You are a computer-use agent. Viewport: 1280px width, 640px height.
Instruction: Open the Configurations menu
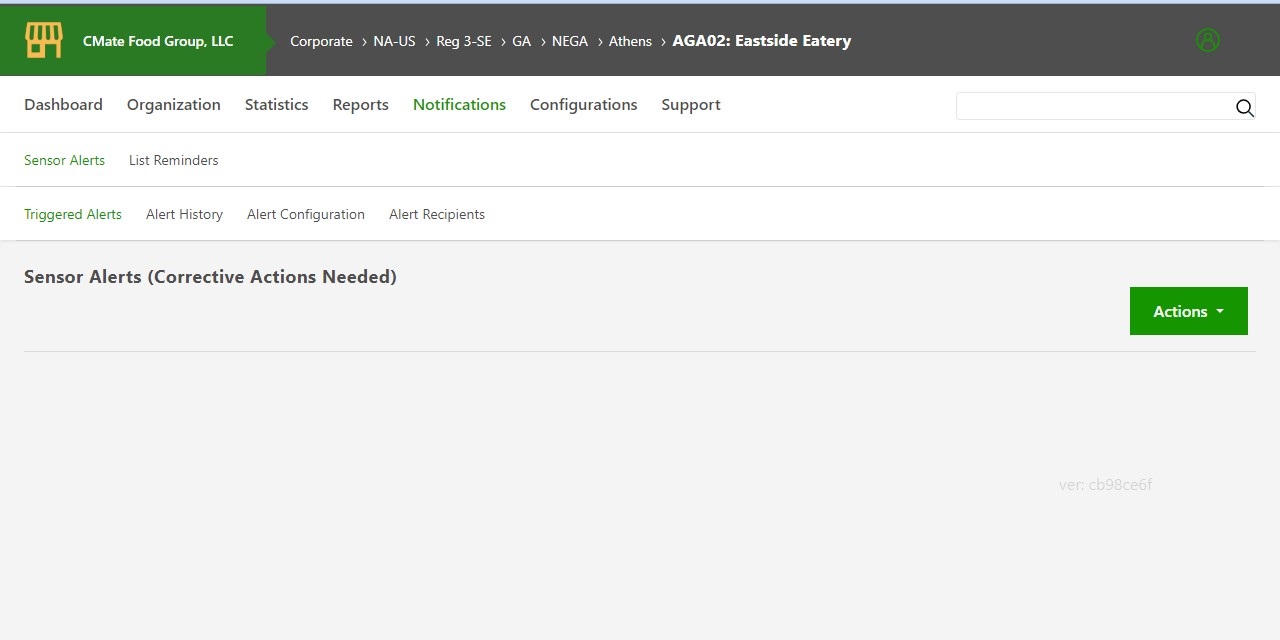point(584,104)
